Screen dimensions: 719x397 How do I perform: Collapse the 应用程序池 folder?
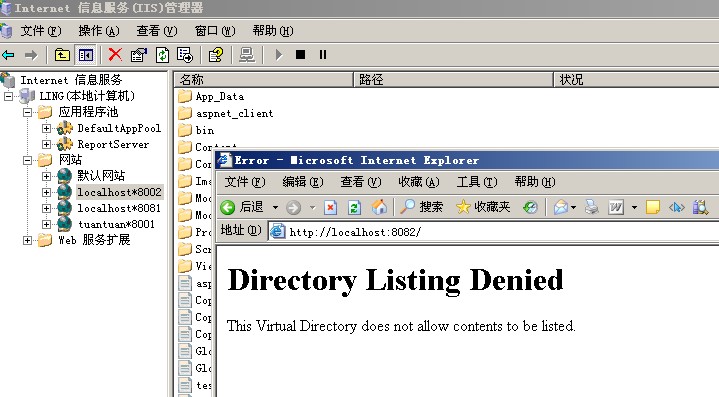pos(28,112)
